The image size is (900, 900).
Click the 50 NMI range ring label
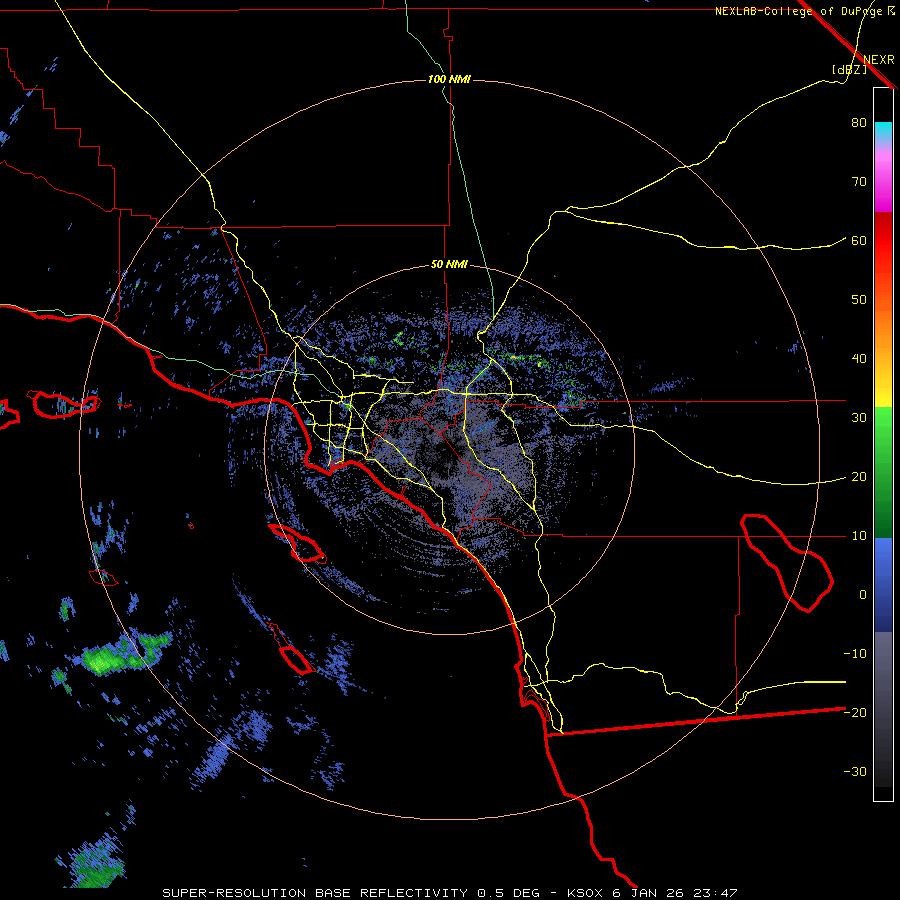pos(449,265)
